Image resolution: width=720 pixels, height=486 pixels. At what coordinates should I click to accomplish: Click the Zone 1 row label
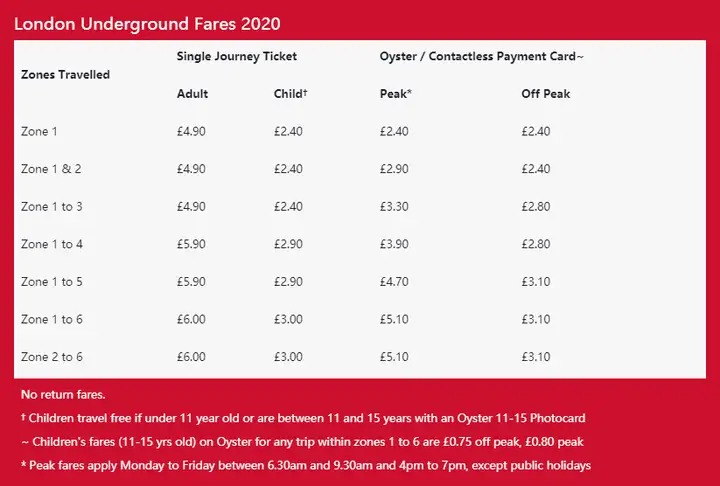pos(39,131)
